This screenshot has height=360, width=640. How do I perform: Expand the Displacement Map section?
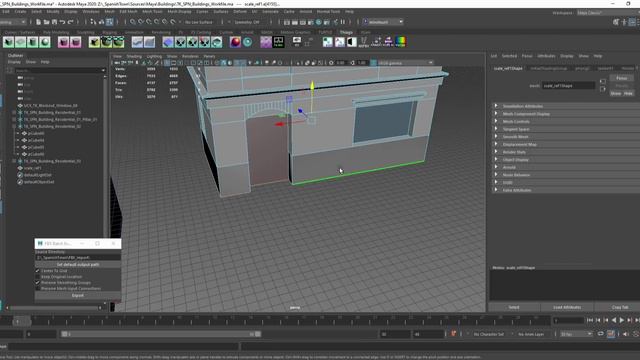(x=565, y=144)
